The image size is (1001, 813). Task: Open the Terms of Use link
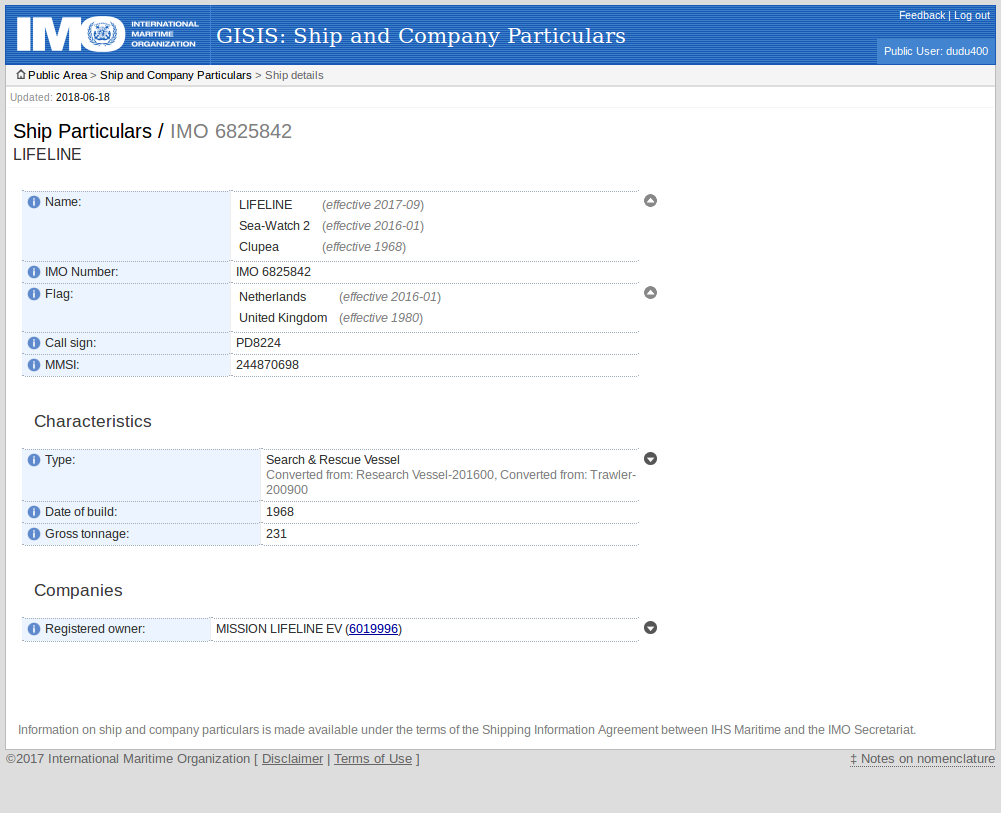[373, 759]
